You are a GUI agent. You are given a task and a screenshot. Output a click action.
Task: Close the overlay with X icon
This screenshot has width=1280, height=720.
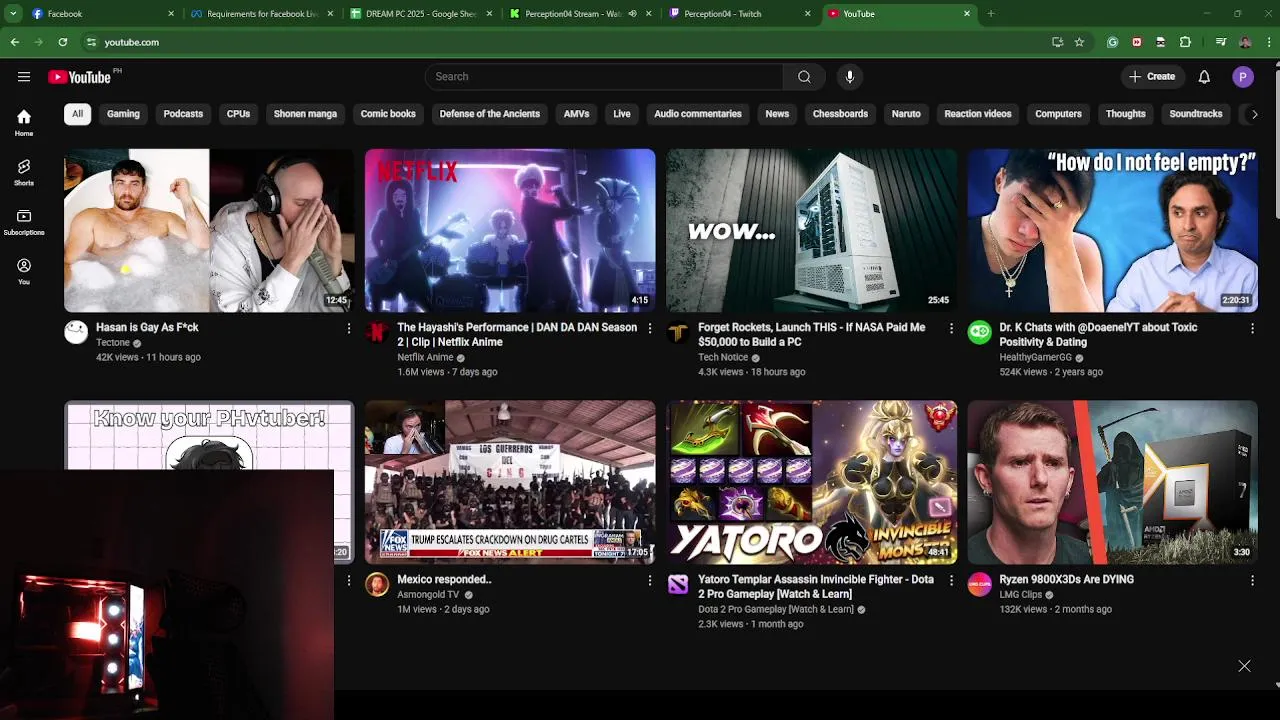[x=1244, y=666]
